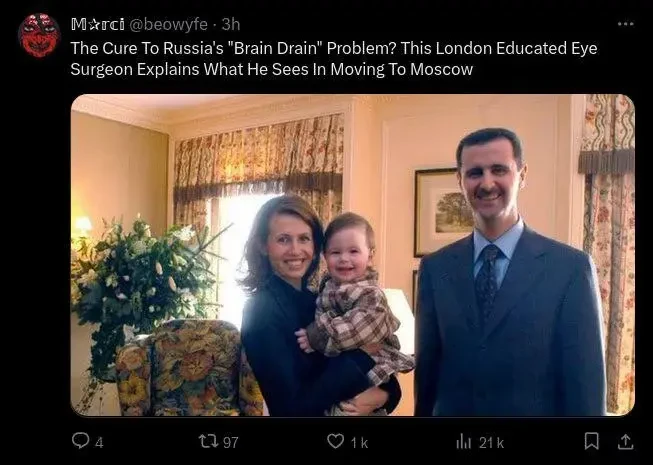This screenshot has width=653, height=465.
Task: Like the tweet with the heart icon
Action: coord(336,441)
